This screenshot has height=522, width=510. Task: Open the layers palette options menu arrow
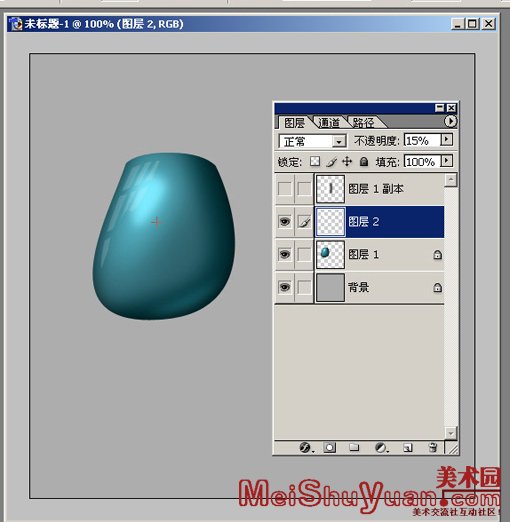450,121
